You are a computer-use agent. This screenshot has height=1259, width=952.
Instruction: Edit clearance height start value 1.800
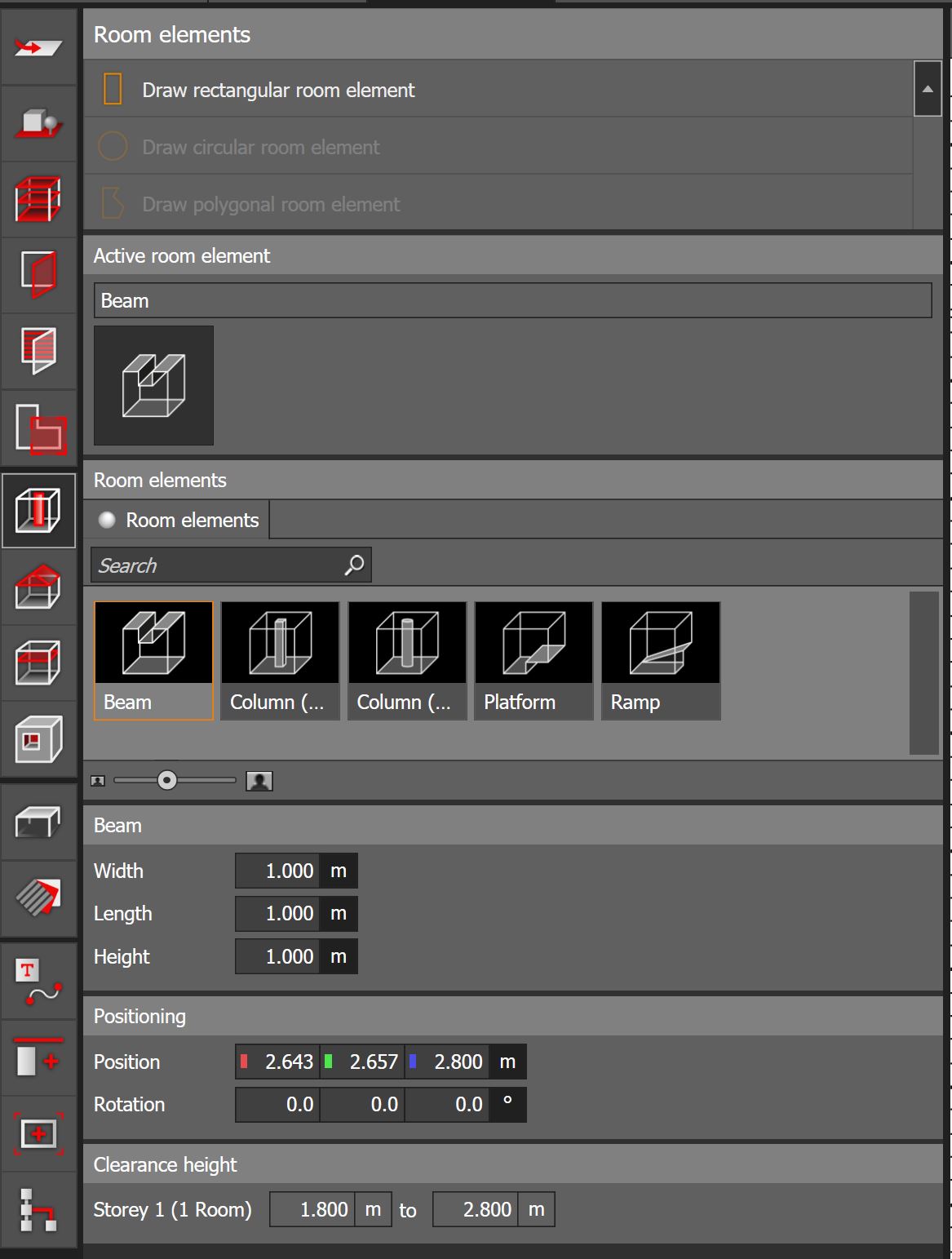coord(312,1209)
